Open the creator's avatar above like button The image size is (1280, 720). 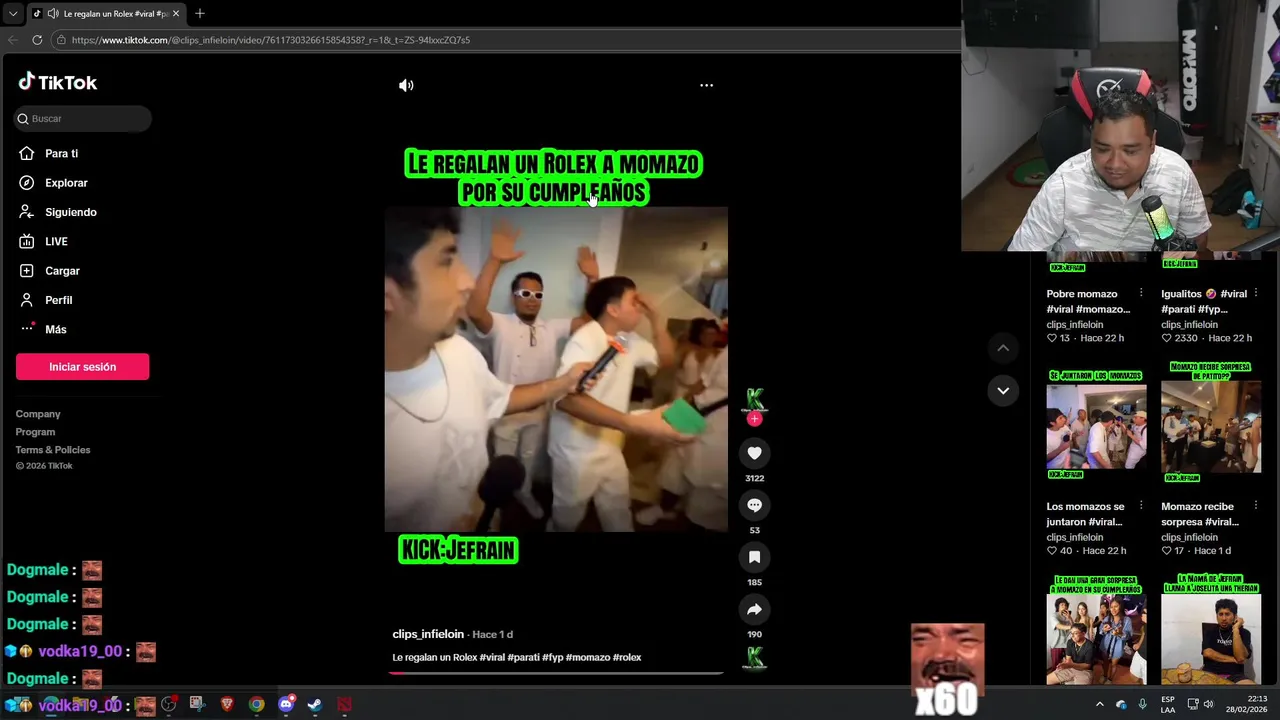pos(754,400)
